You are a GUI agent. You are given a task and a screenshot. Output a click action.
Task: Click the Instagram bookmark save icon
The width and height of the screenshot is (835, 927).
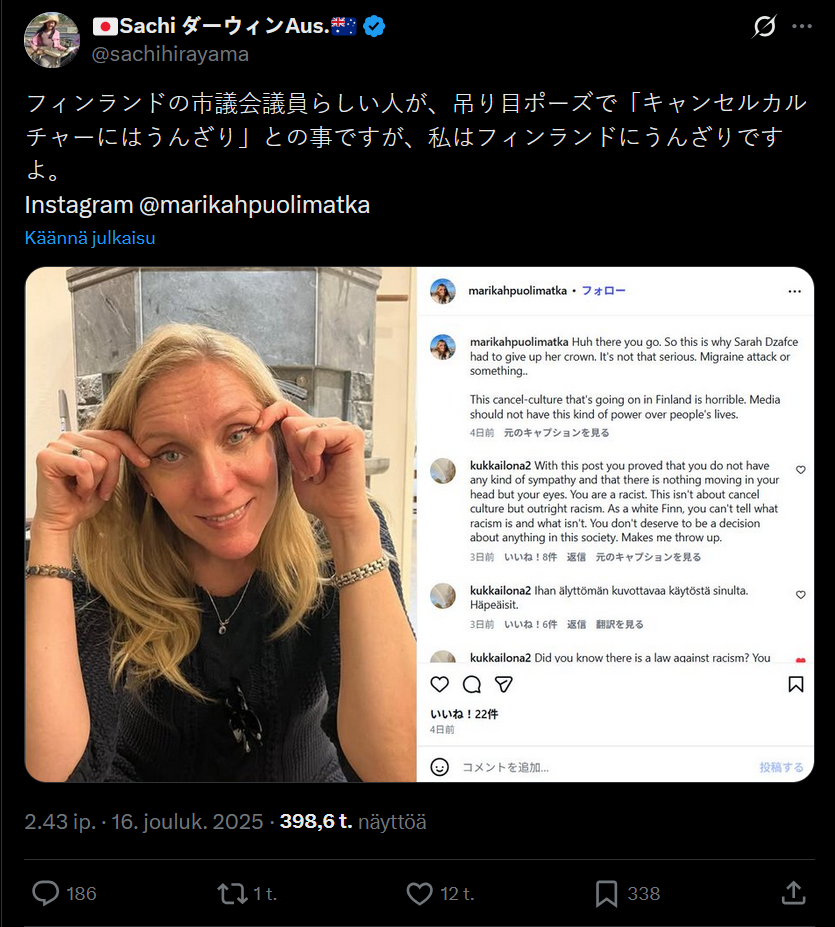pyautogui.click(x=795, y=684)
